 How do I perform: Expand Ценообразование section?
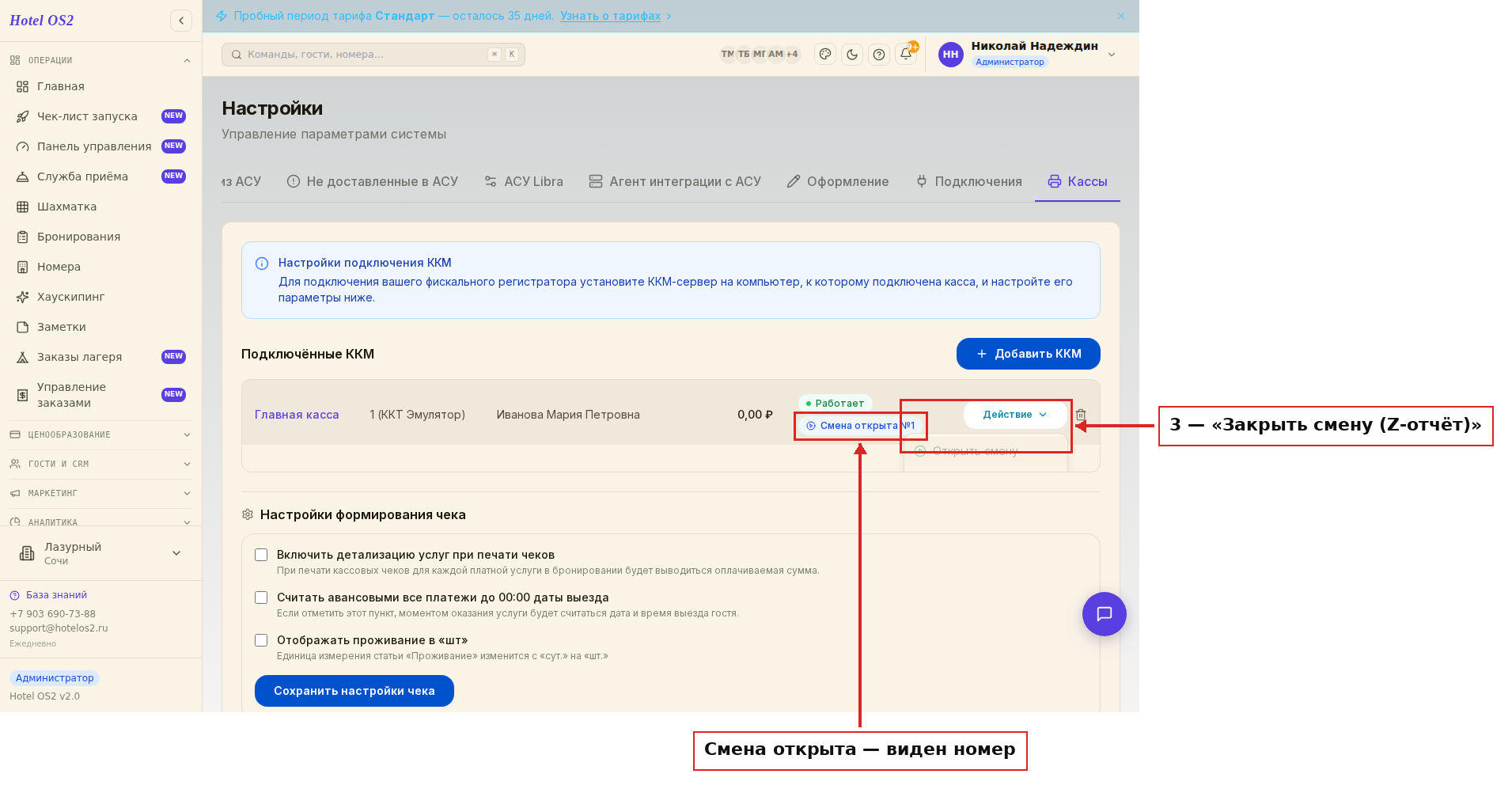click(100, 434)
